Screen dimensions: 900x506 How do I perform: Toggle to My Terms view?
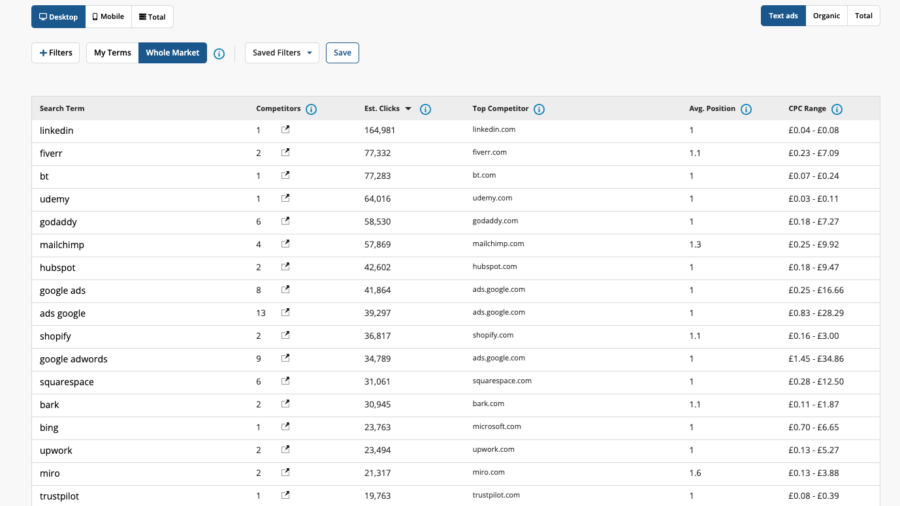click(x=112, y=53)
